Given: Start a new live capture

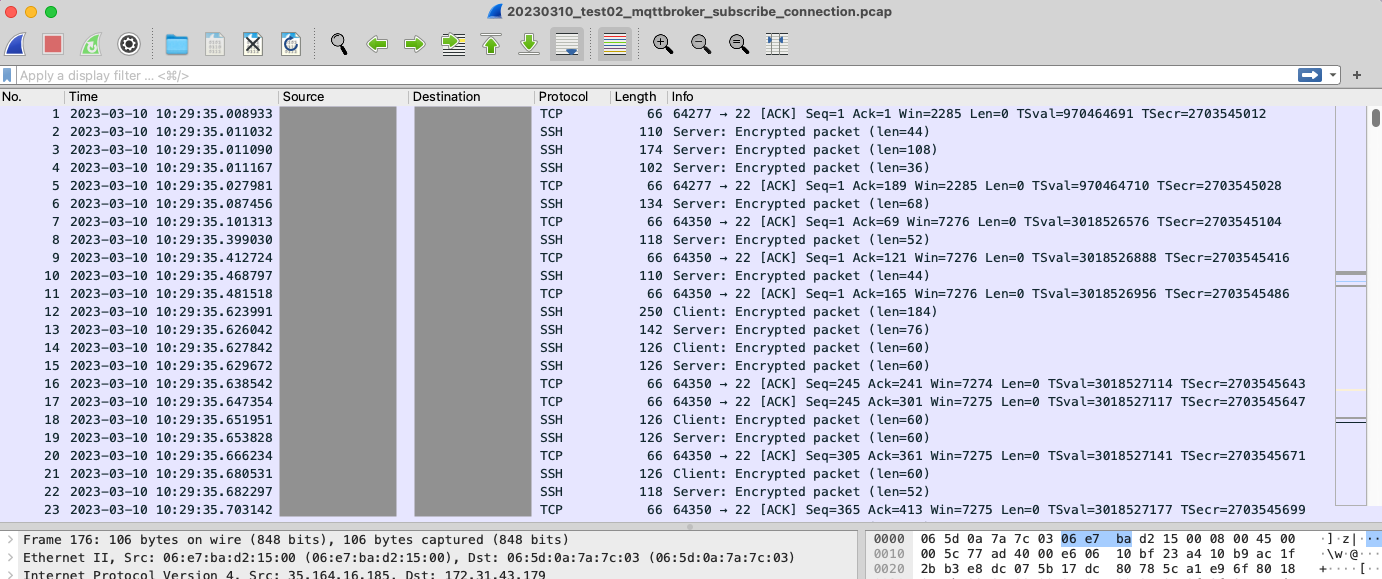Looking at the screenshot, I should point(15,44).
